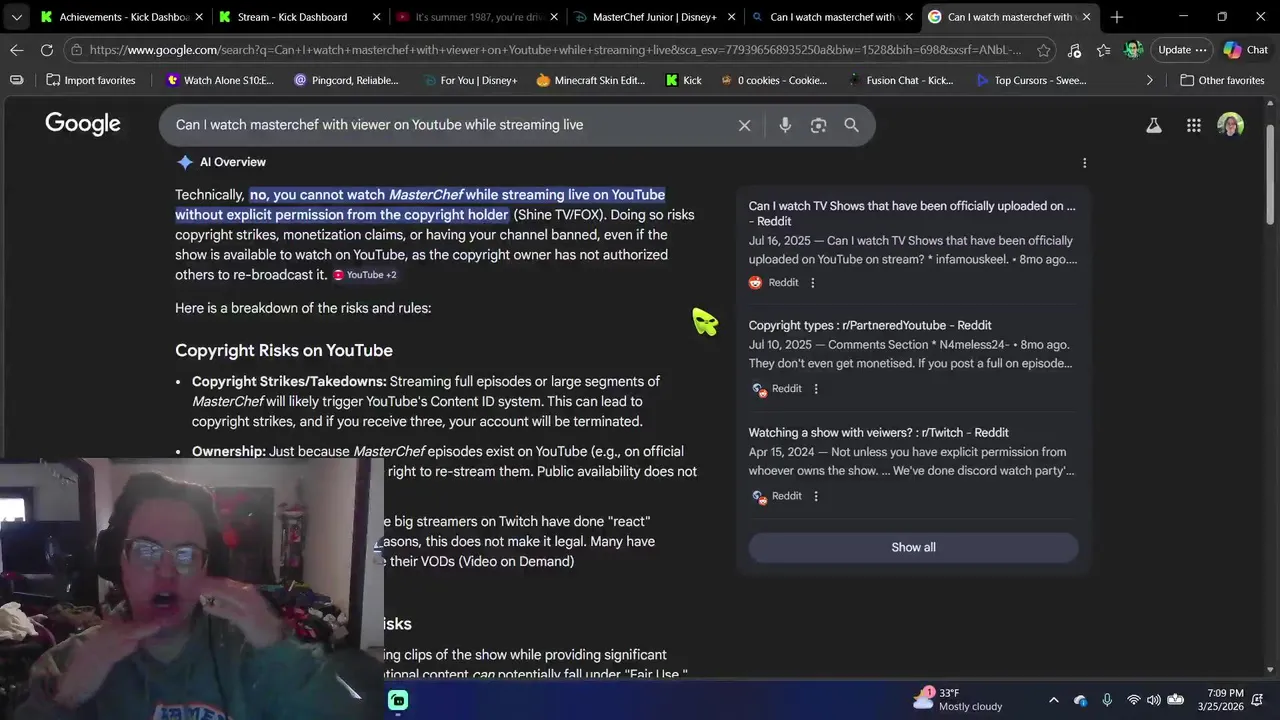
Task: Open Wi-Fi network settings in tray
Action: pos(1133,700)
